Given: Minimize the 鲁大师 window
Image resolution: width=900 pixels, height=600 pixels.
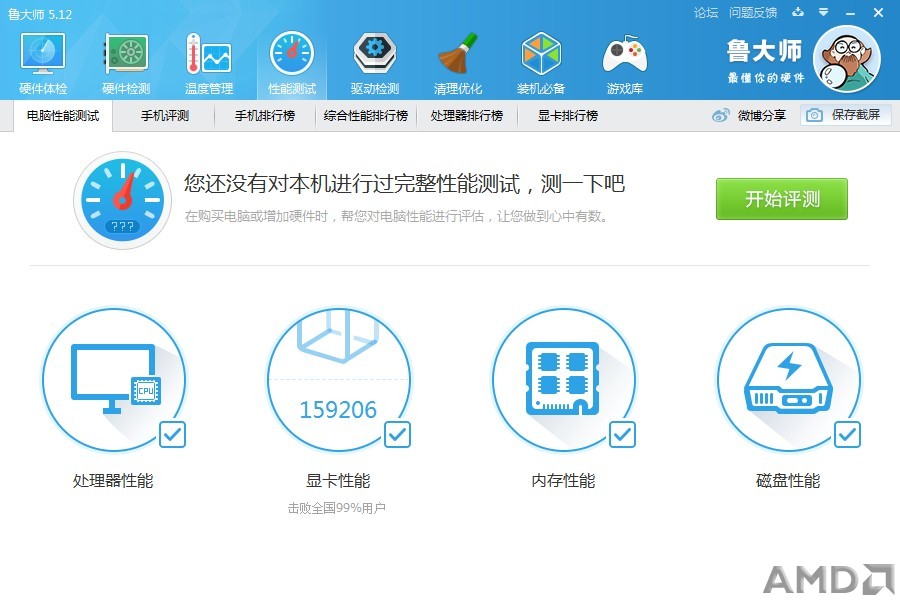Looking at the screenshot, I should point(851,13).
